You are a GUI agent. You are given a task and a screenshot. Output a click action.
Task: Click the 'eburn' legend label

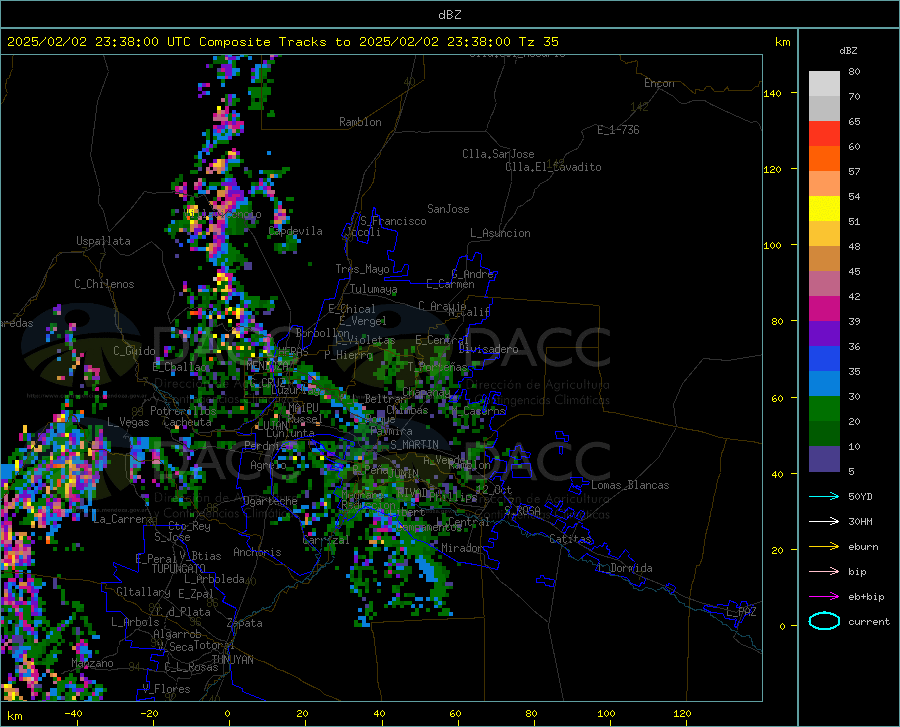[x=863, y=547]
